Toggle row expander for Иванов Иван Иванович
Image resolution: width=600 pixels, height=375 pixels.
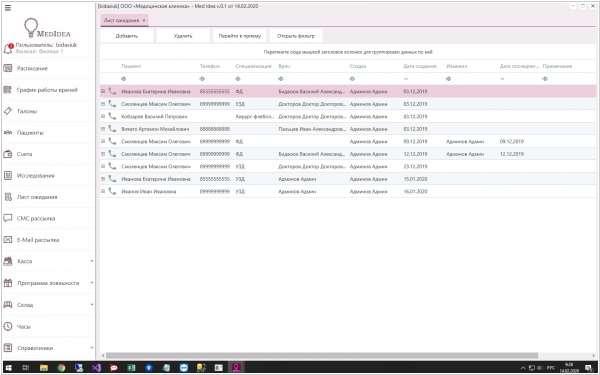coord(103,191)
